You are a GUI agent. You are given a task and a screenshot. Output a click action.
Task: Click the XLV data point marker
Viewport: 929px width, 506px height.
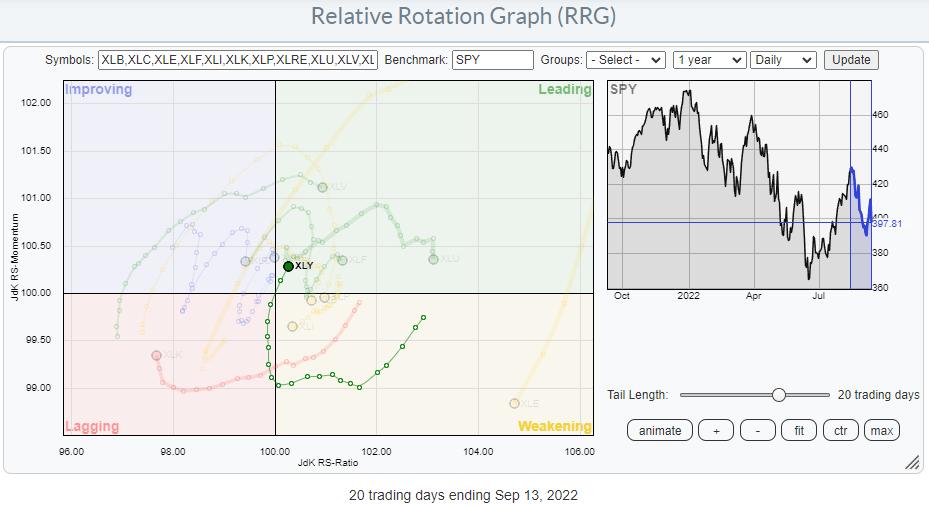click(322, 187)
